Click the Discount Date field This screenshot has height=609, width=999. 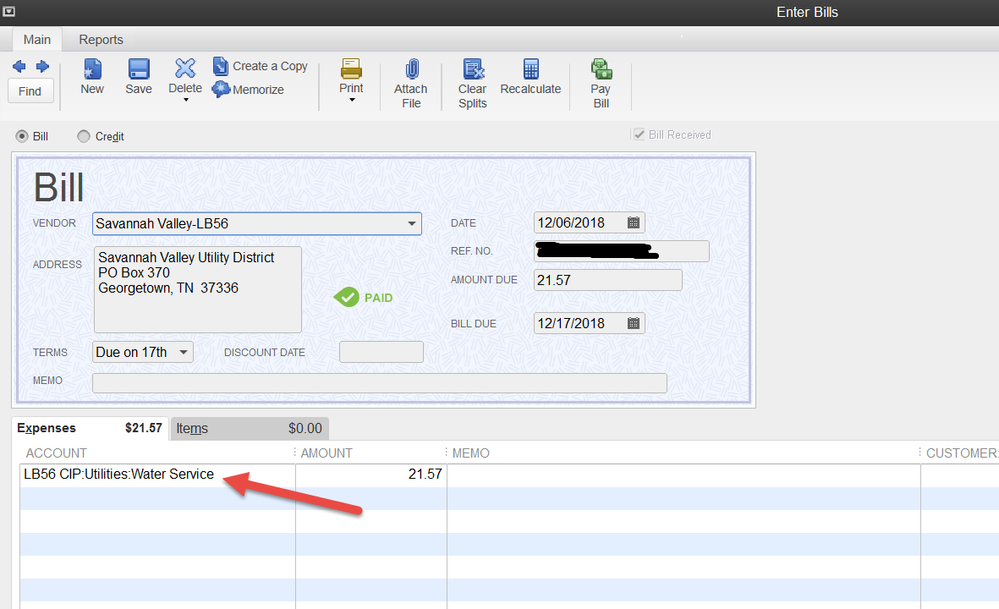pos(381,352)
